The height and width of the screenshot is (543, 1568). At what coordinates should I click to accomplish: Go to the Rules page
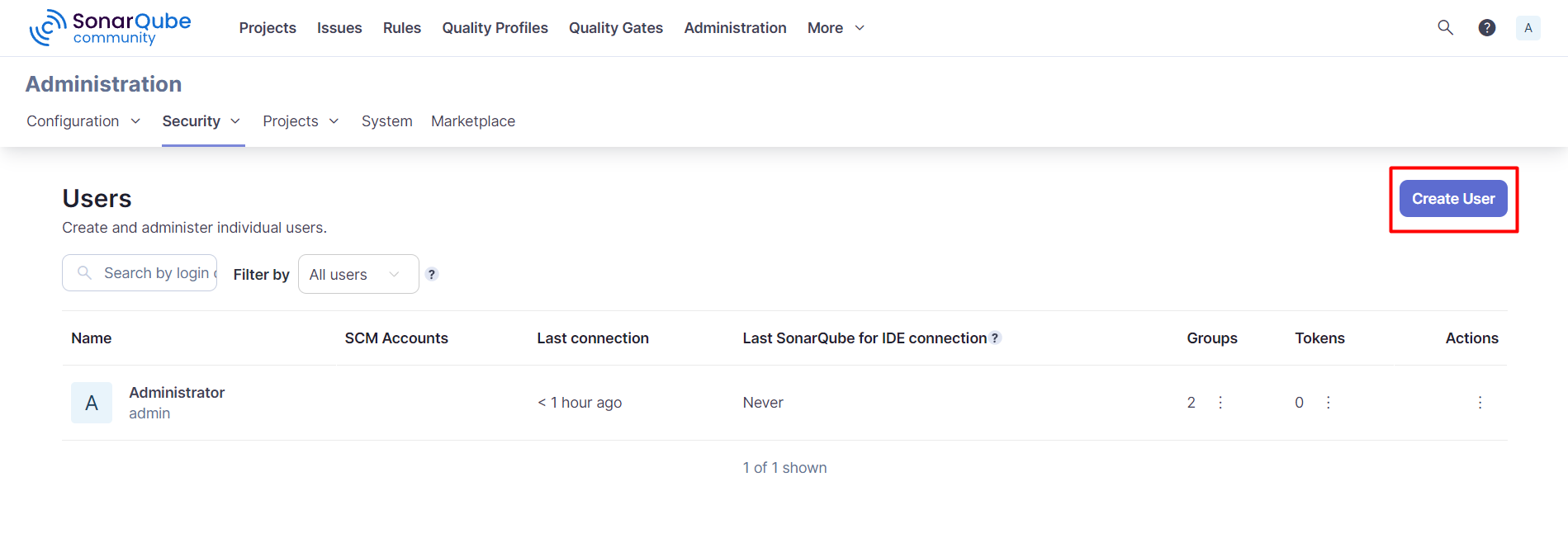(x=401, y=27)
